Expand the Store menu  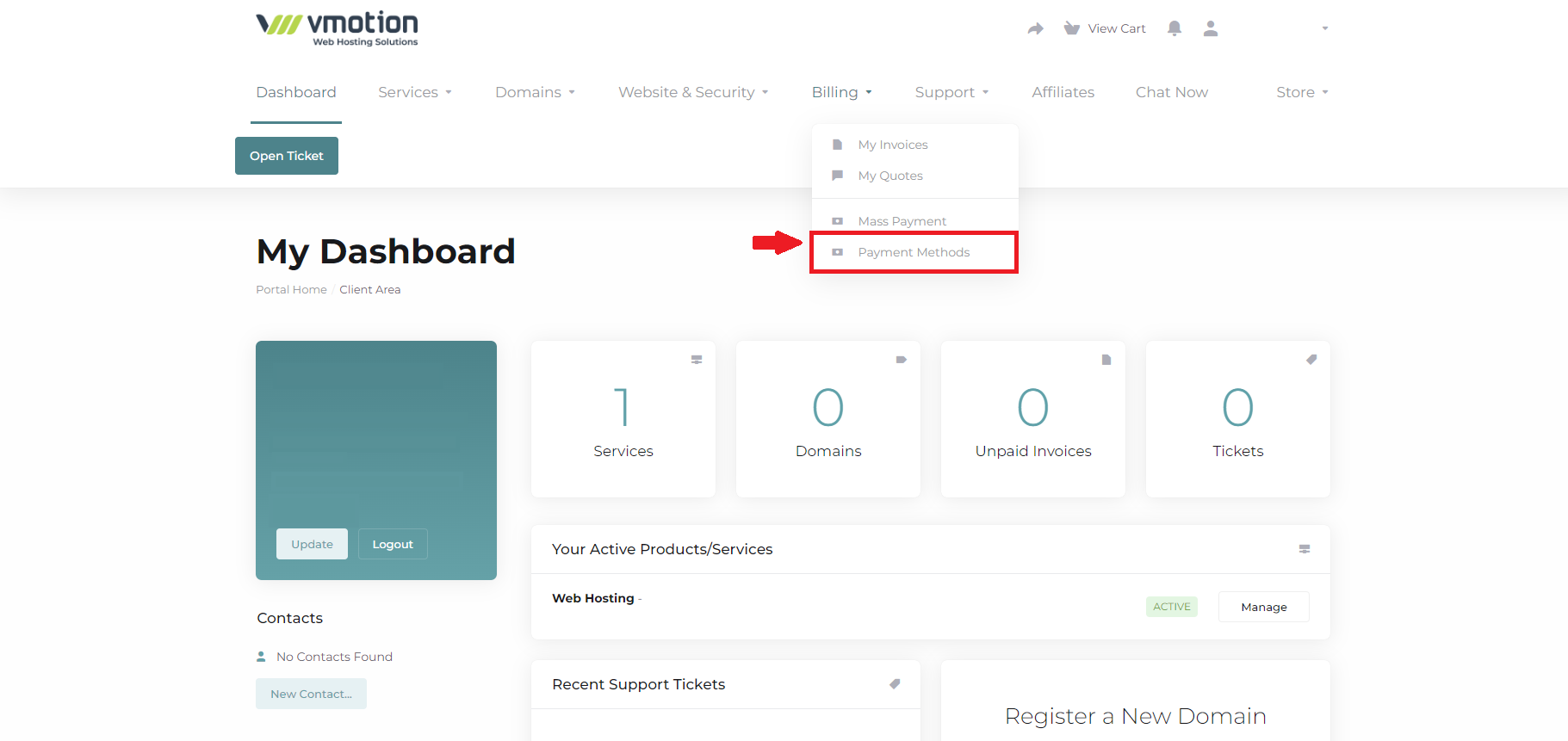click(x=1303, y=92)
